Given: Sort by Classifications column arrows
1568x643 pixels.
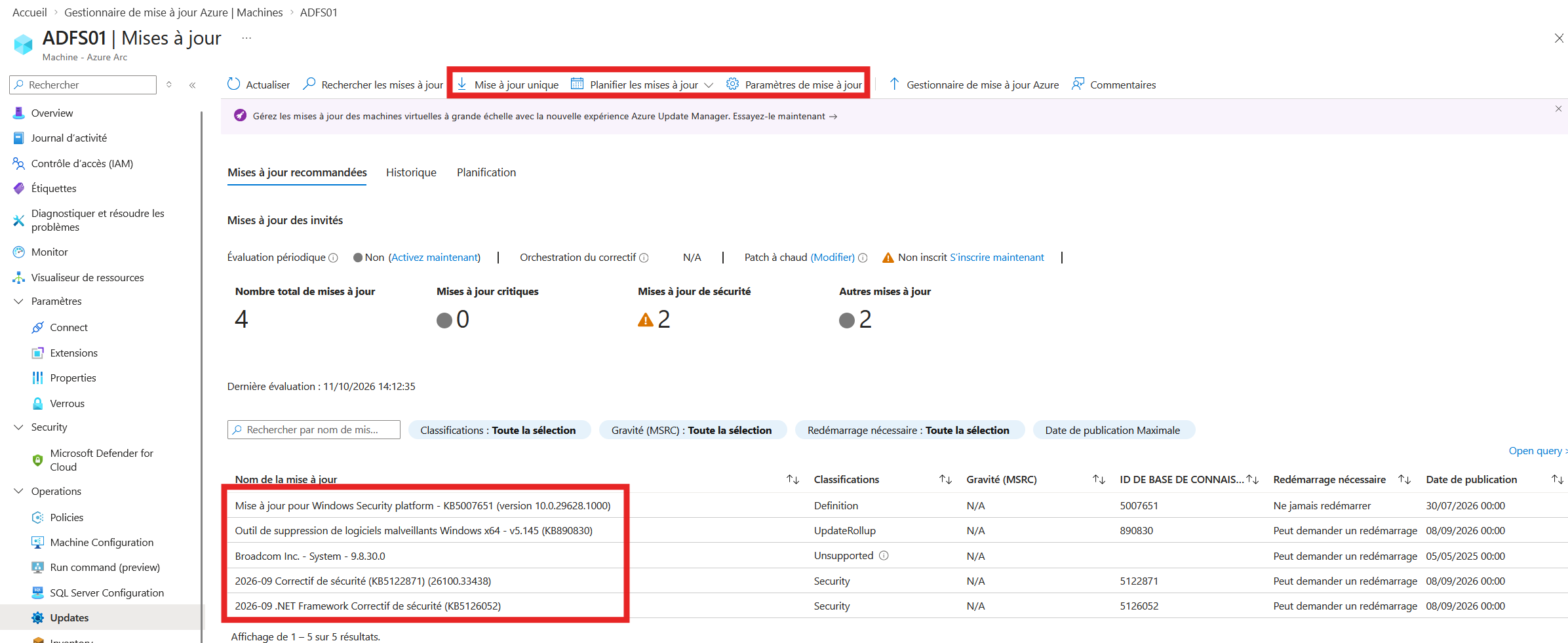Looking at the screenshot, I should tap(945, 480).
